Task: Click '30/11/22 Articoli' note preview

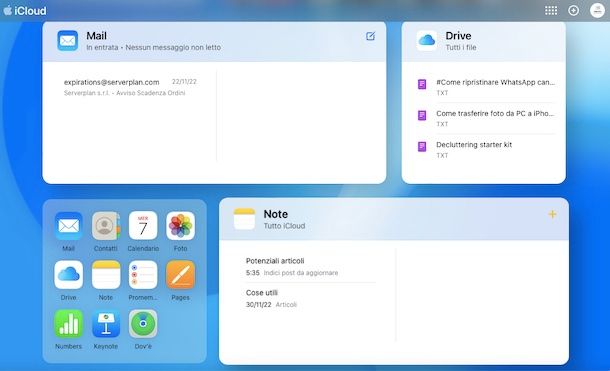Action: click(x=271, y=304)
